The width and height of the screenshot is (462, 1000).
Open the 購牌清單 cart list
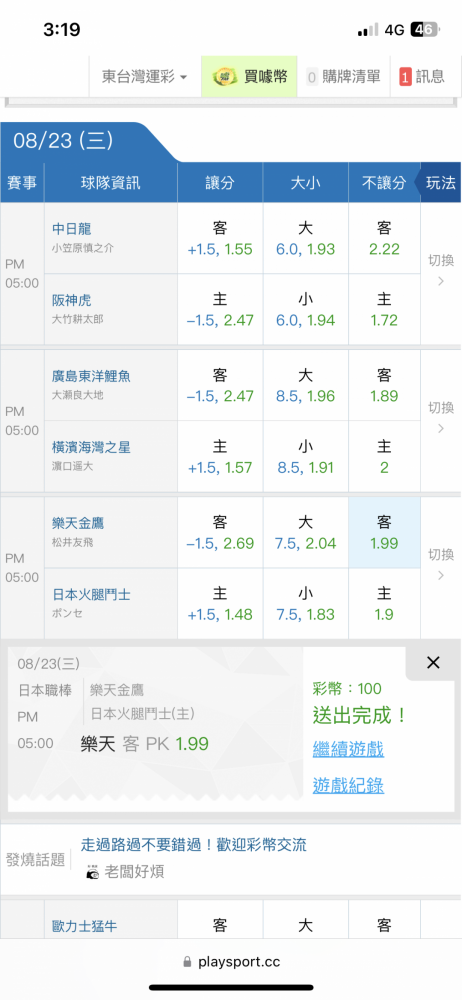coord(343,77)
